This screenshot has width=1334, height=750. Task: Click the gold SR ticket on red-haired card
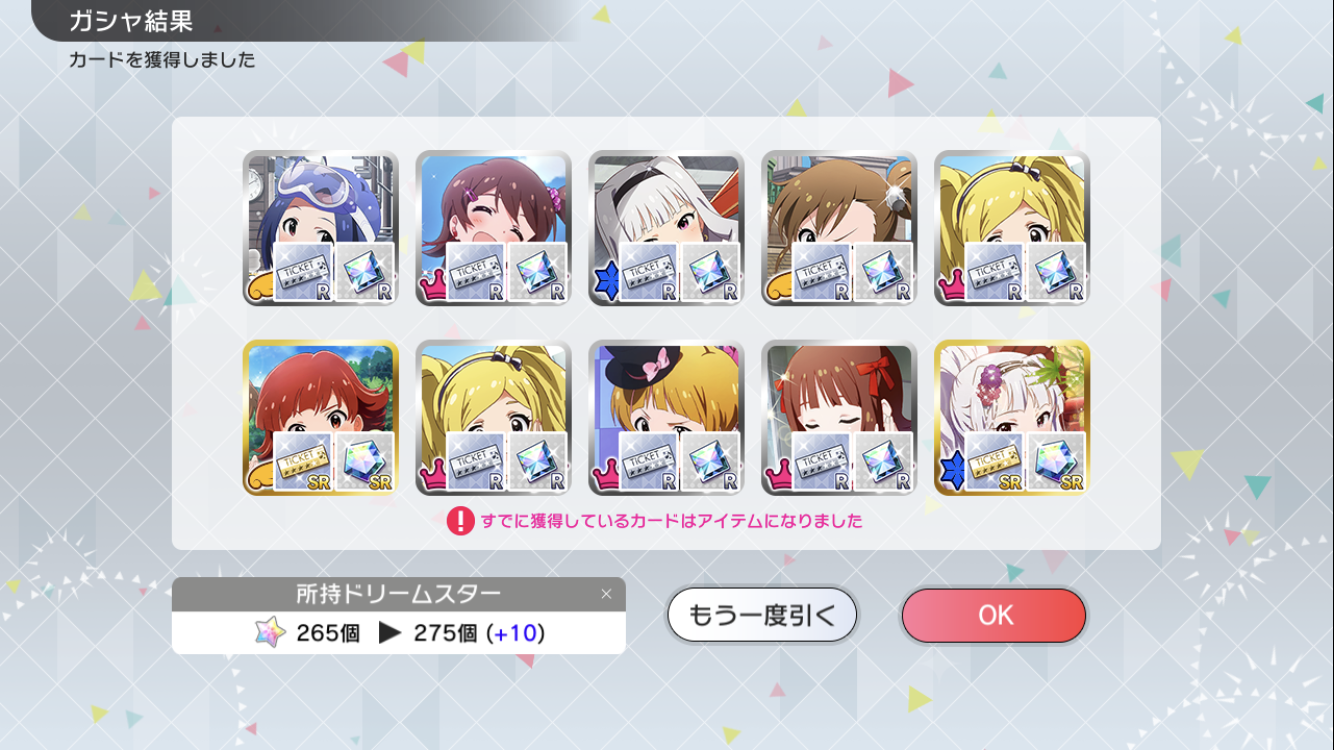click(x=303, y=462)
